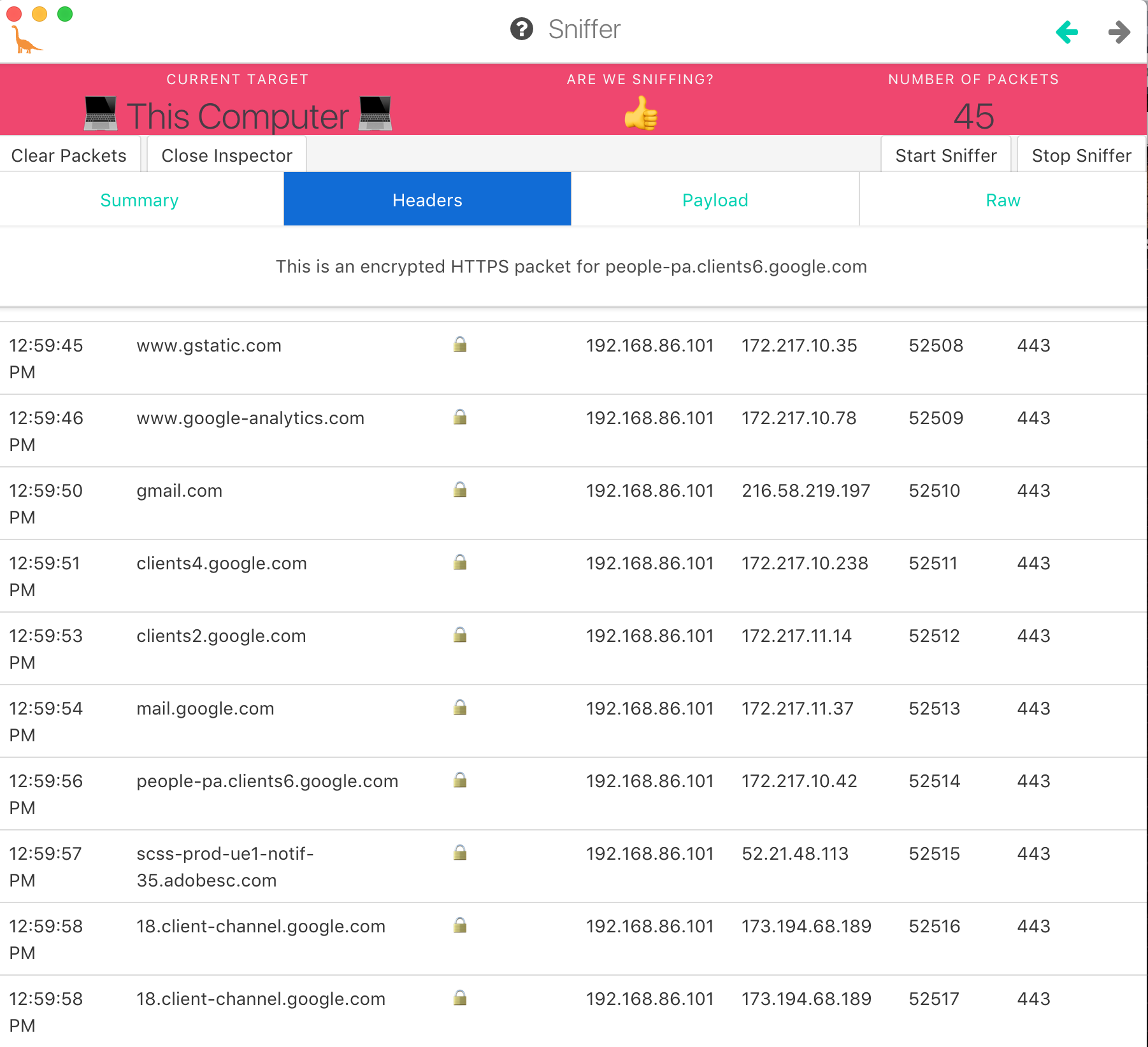Open the Payload tab
The height and width of the screenshot is (1047, 1148).
715,200
